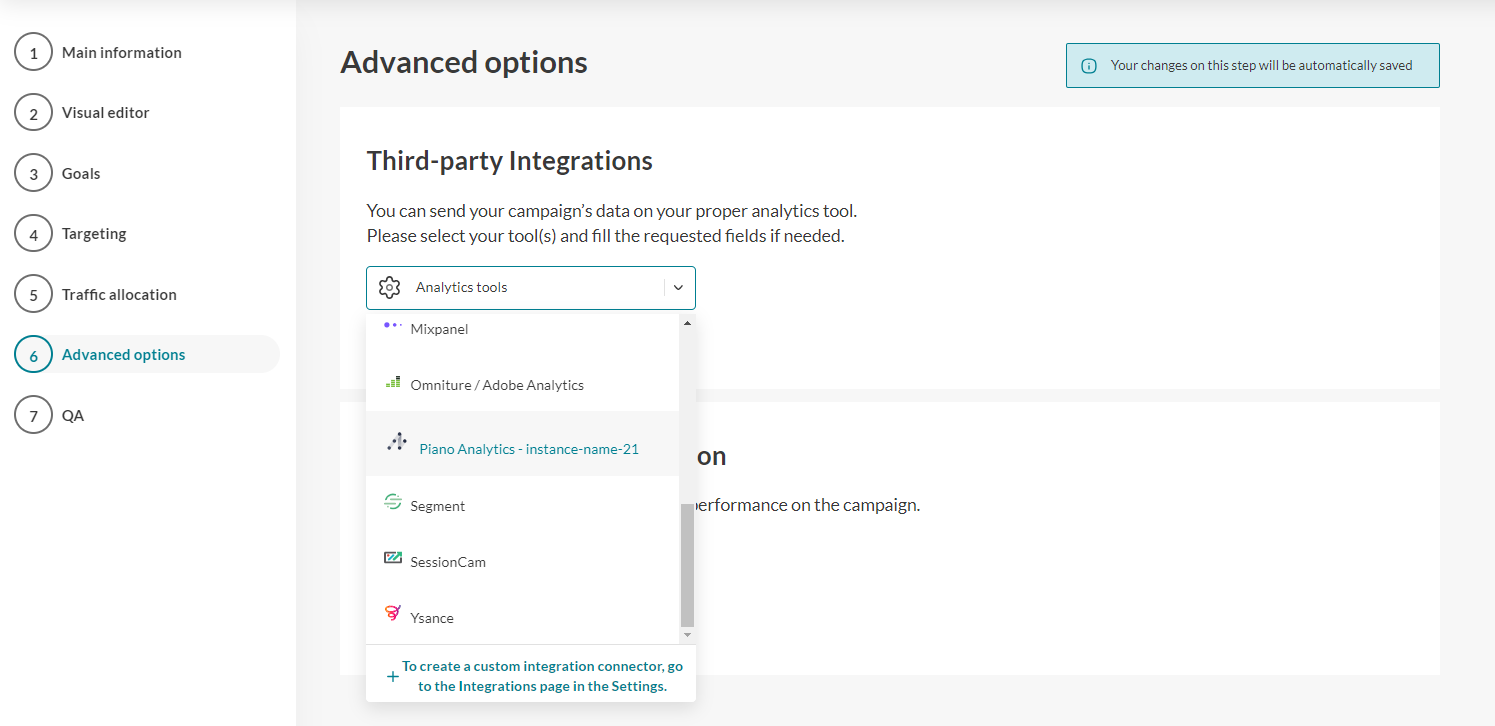Jump to the QA step

[x=73, y=416]
